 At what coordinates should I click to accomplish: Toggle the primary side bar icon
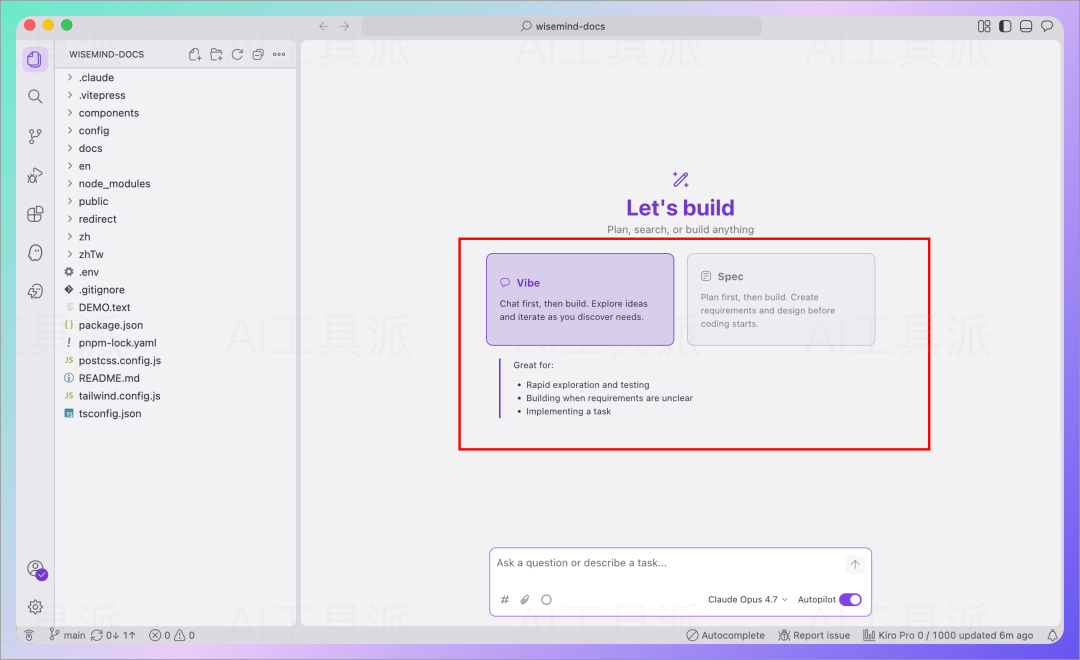click(x=1005, y=26)
